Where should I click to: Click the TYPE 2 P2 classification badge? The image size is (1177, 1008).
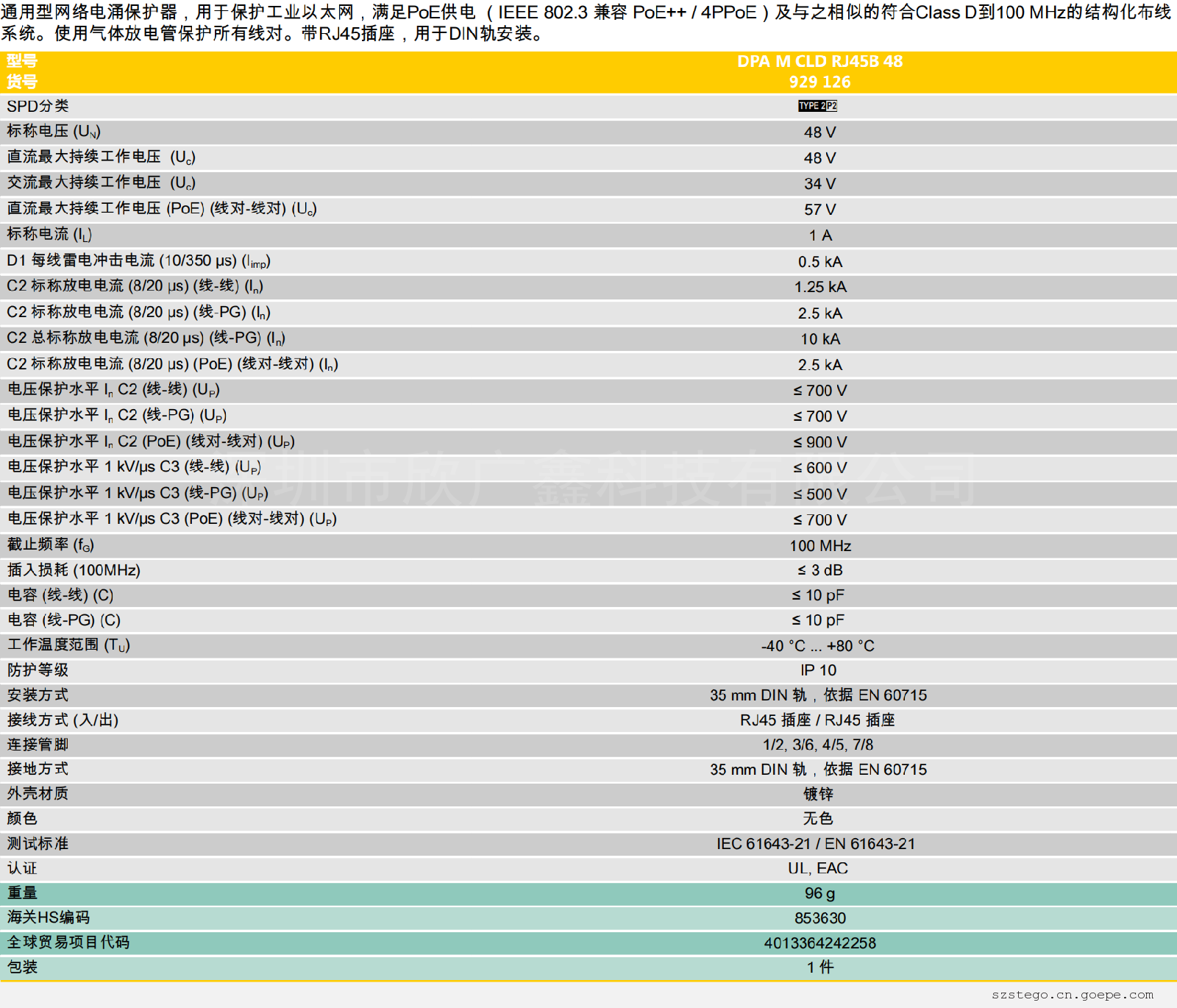tap(817, 106)
